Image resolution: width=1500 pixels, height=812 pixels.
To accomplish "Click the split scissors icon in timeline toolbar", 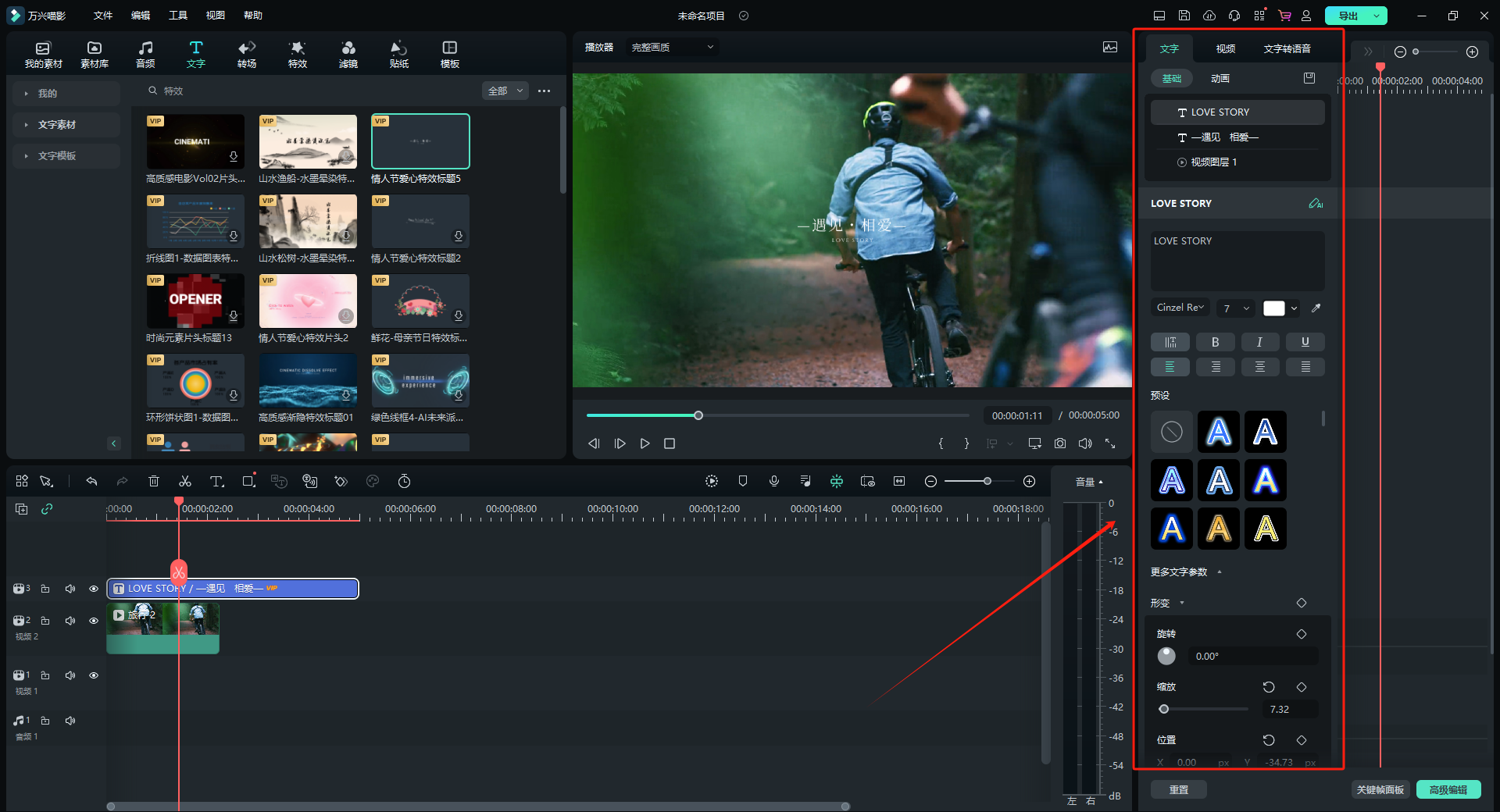I will coord(185,482).
